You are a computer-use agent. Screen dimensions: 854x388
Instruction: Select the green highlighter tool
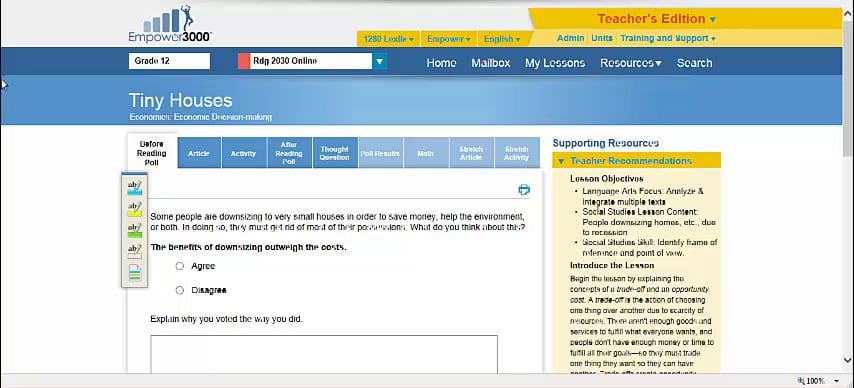click(134, 231)
